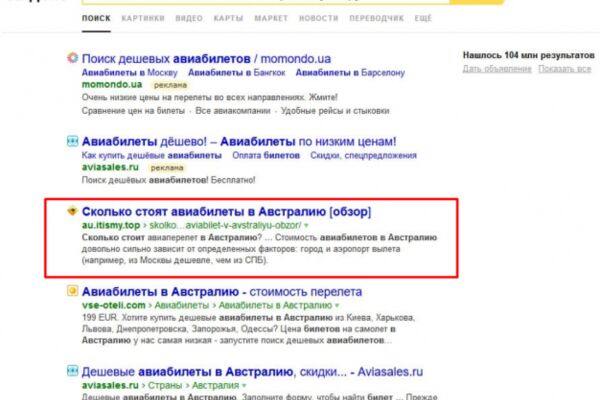Click 'Очень низкие цены на перелеты' snippet
600x400 pixels.
(x=210, y=97)
